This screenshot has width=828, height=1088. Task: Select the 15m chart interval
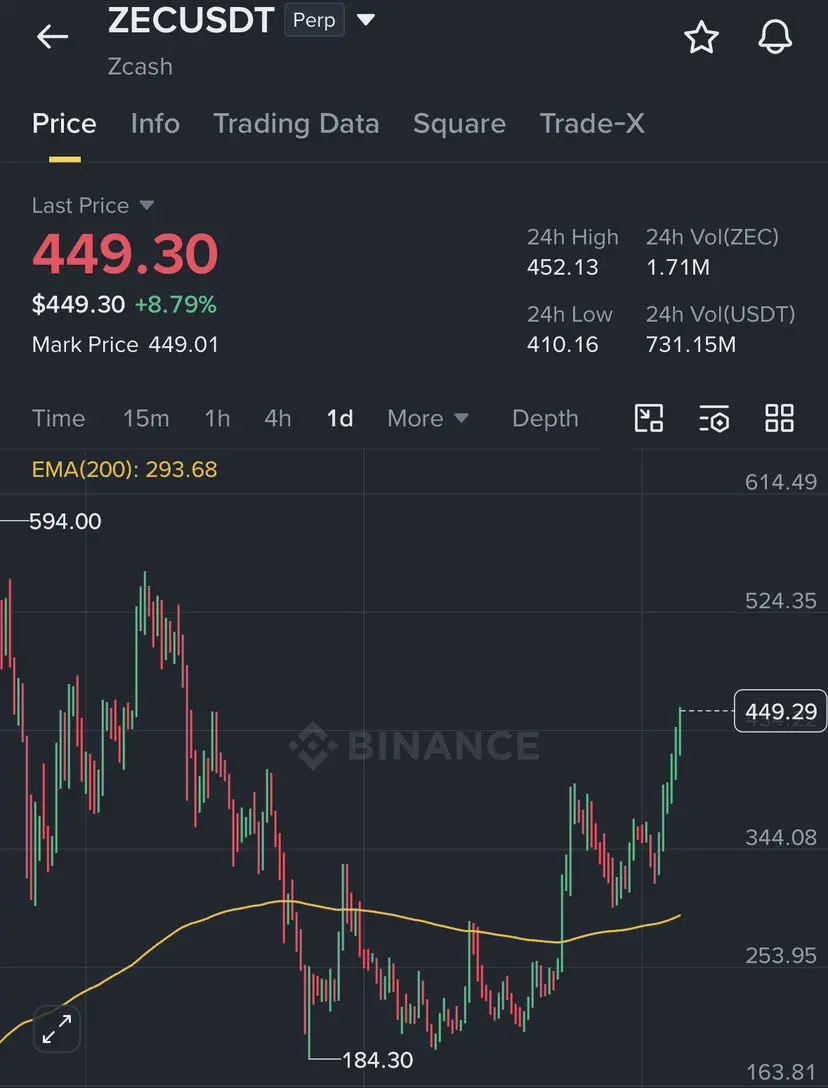click(x=146, y=418)
